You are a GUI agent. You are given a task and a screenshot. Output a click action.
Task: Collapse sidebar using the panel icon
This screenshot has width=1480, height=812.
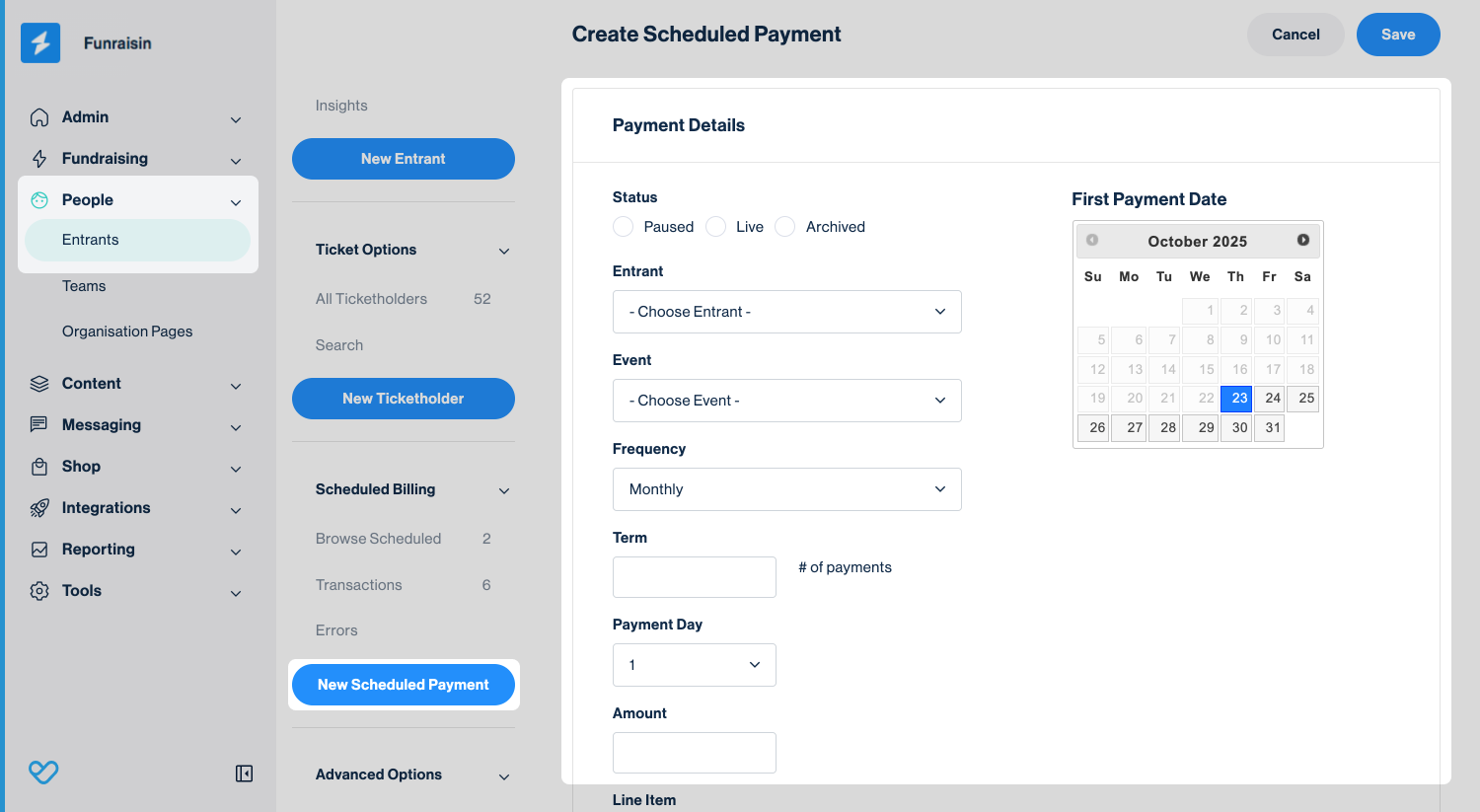tap(244, 774)
